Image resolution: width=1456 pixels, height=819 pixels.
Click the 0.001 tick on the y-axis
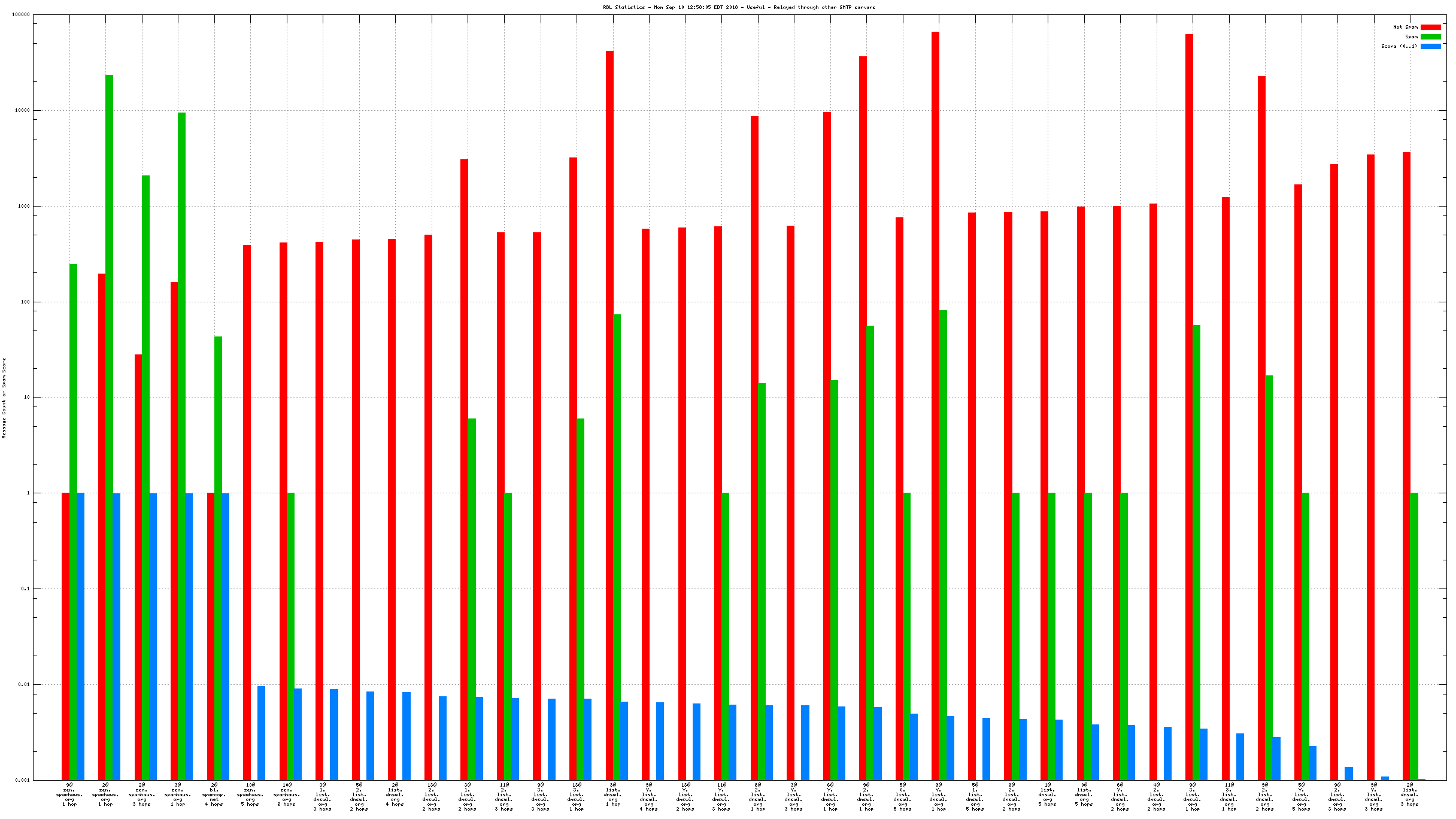pyautogui.click(x=22, y=780)
